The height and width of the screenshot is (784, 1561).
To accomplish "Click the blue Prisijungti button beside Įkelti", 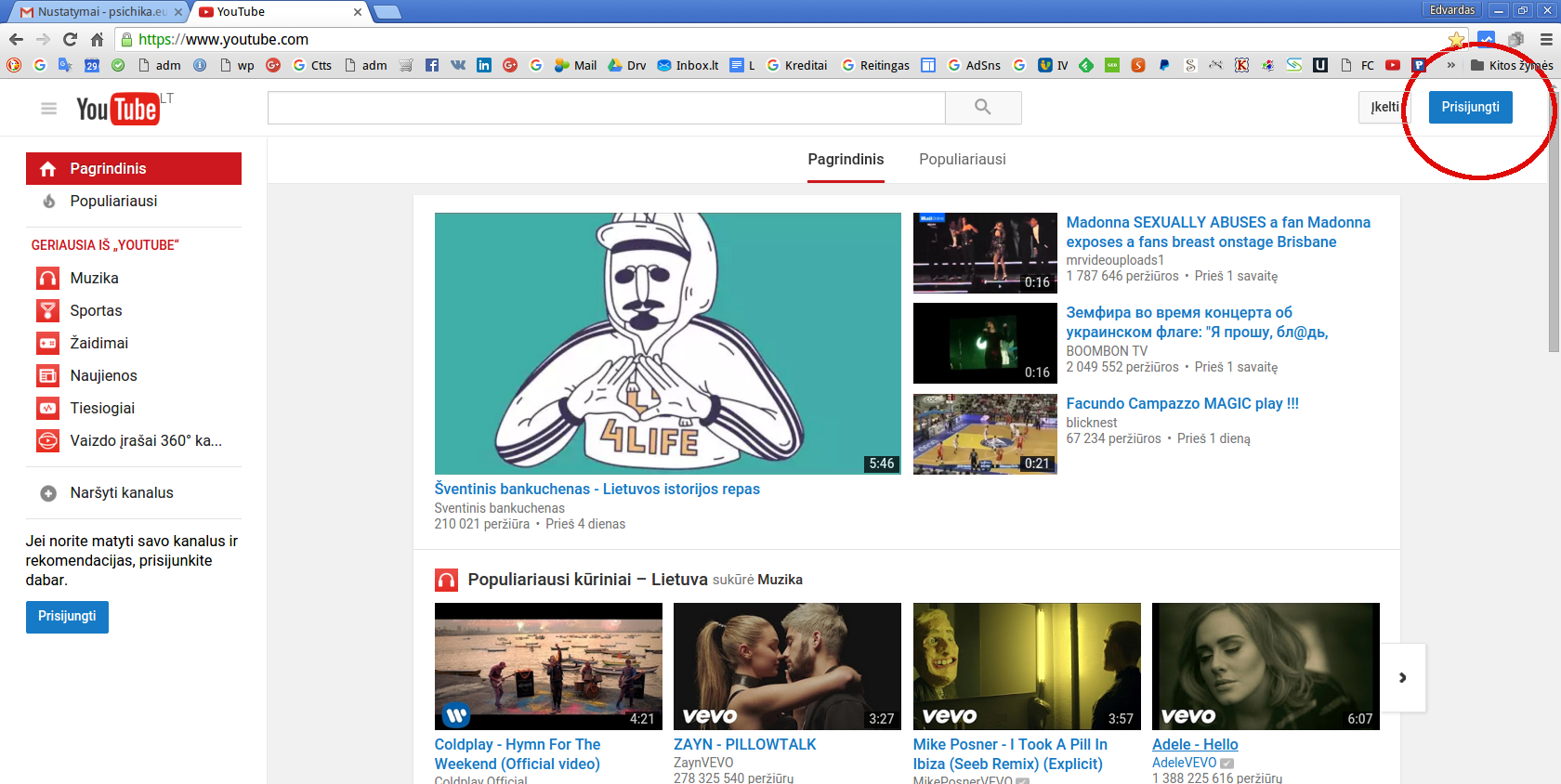I will tap(1470, 107).
